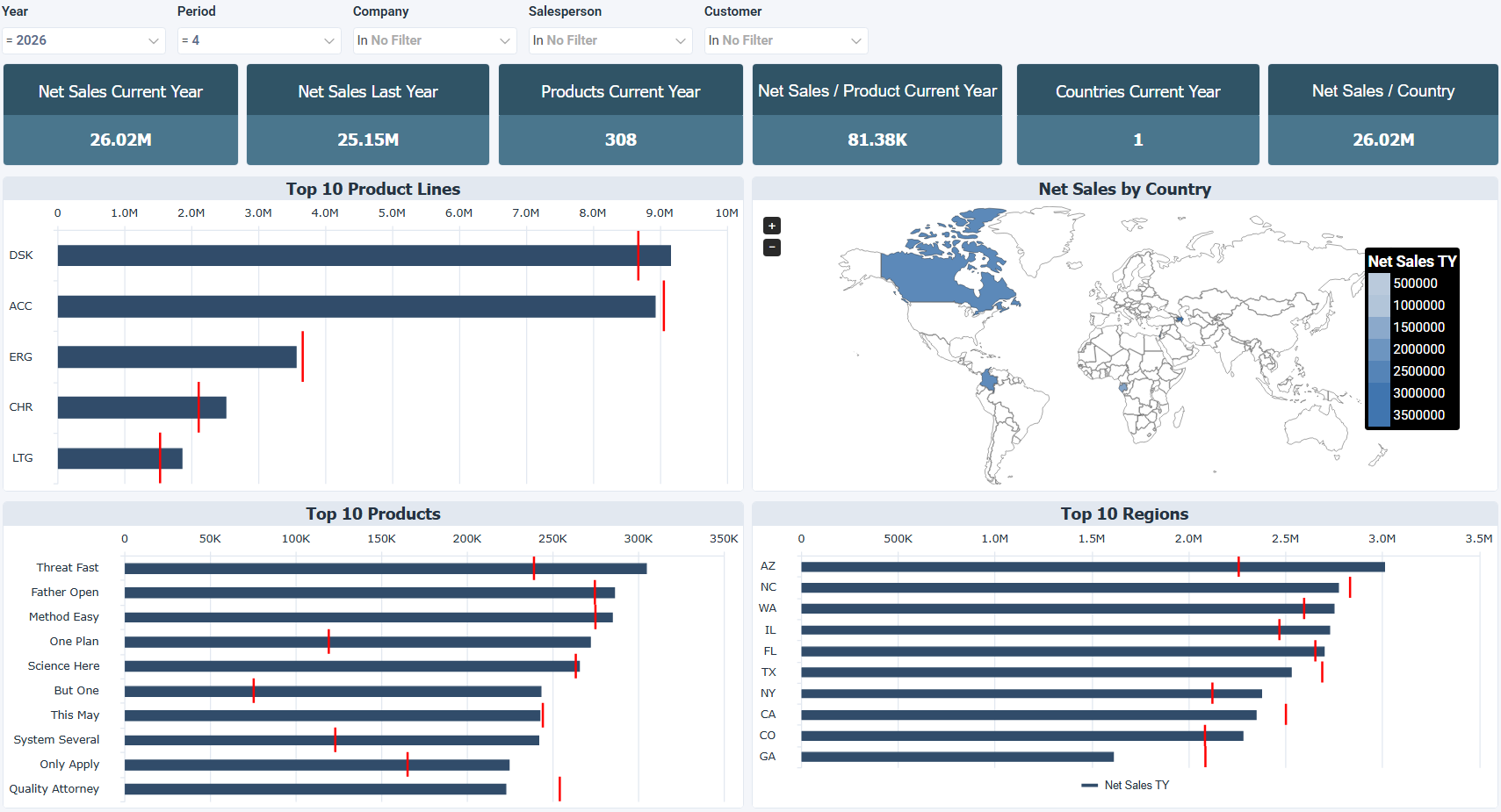Select the Father Open product bar
The height and width of the screenshot is (812, 1501).
(x=370, y=593)
